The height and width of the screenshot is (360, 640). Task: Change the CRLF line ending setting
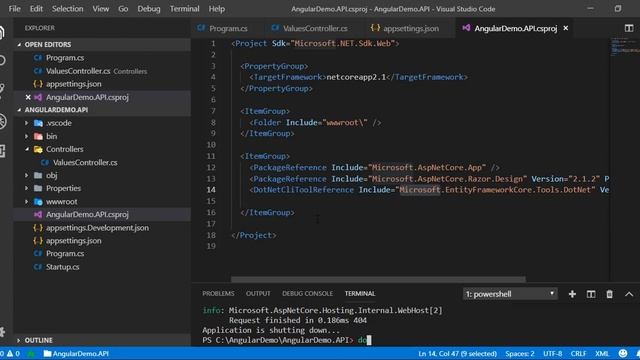(578, 353)
